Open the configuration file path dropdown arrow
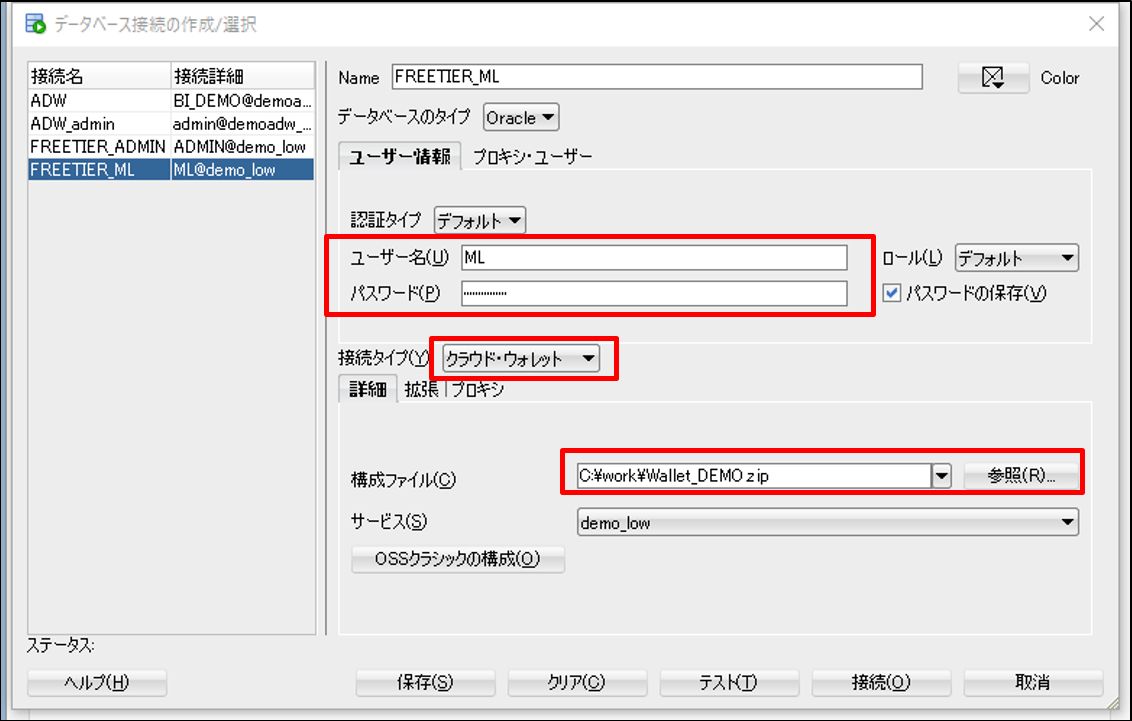The height and width of the screenshot is (721, 1132). (x=941, y=477)
